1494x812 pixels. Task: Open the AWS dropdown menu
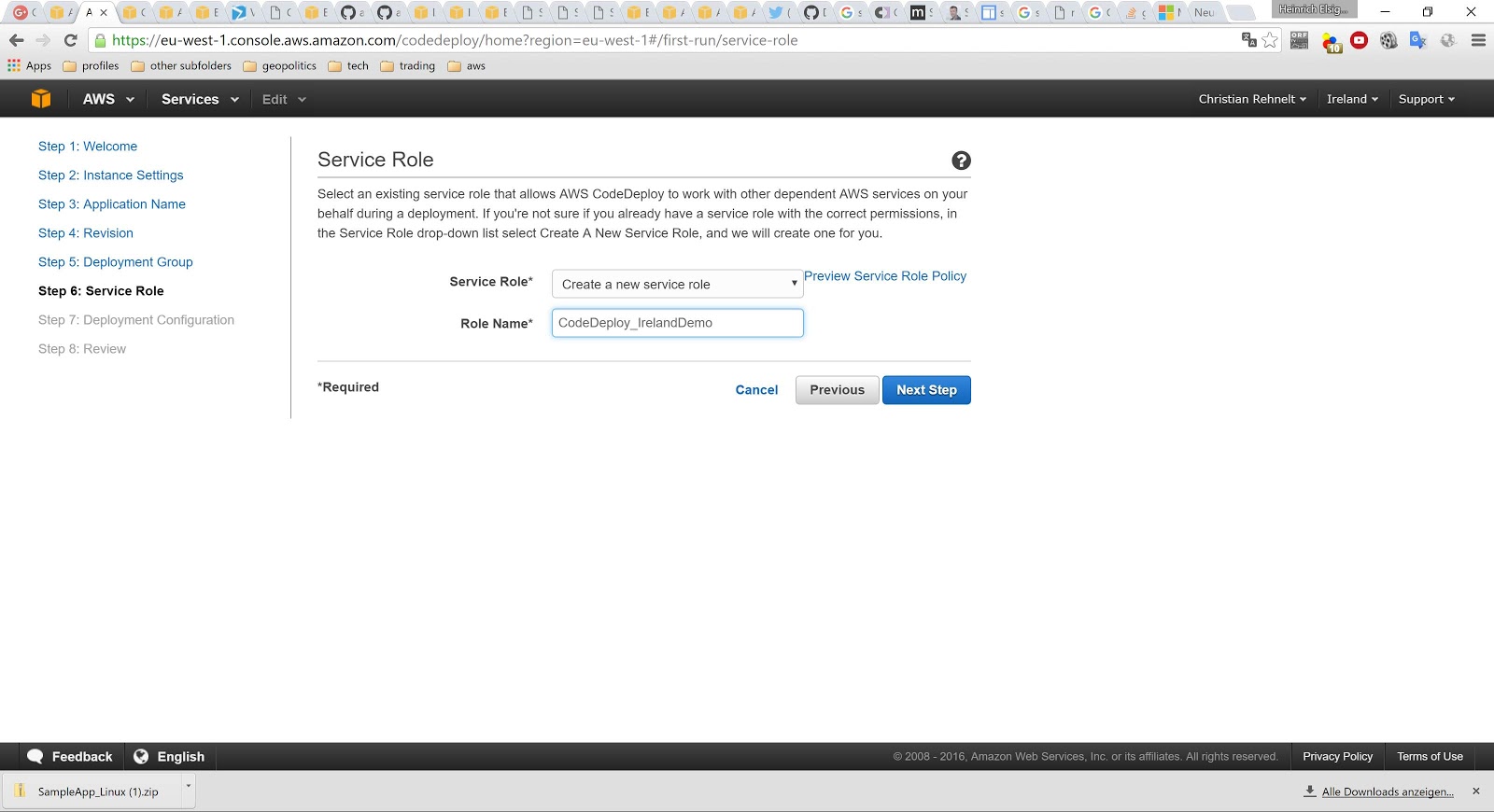pyautogui.click(x=108, y=99)
